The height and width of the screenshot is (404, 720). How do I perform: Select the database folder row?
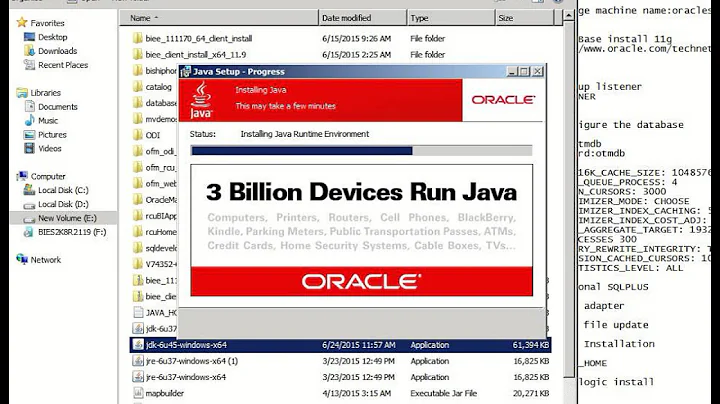[154, 103]
